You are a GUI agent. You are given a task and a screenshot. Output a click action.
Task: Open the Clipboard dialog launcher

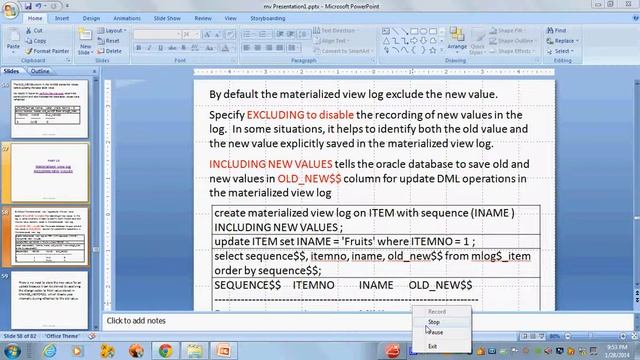pos(69,60)
